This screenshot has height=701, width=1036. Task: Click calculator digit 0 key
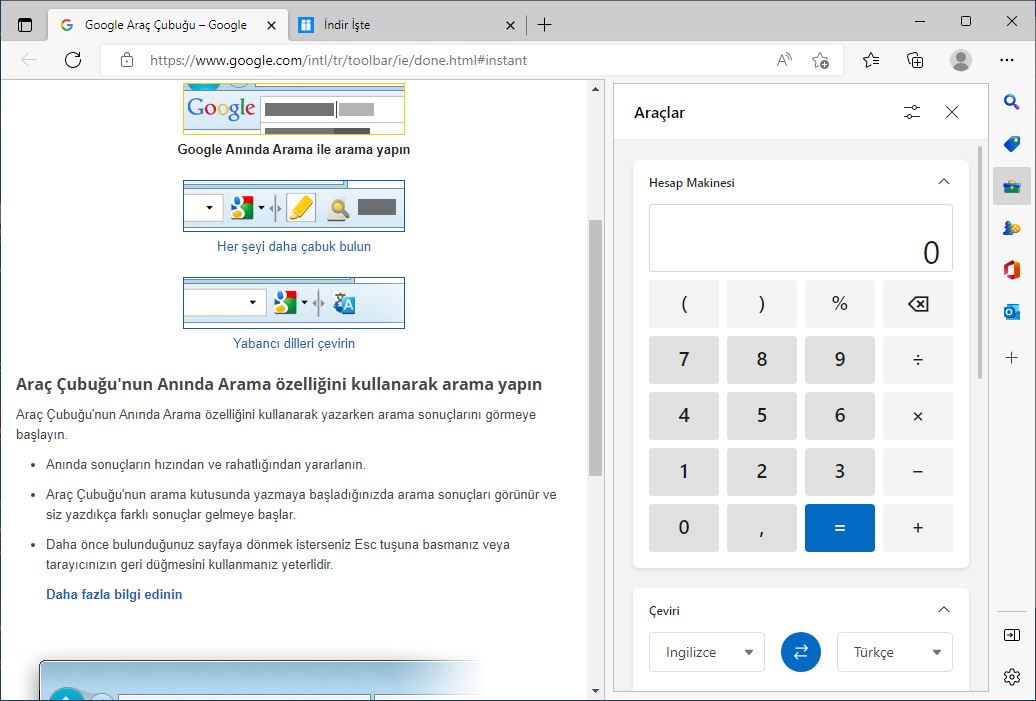coord(684,528)
